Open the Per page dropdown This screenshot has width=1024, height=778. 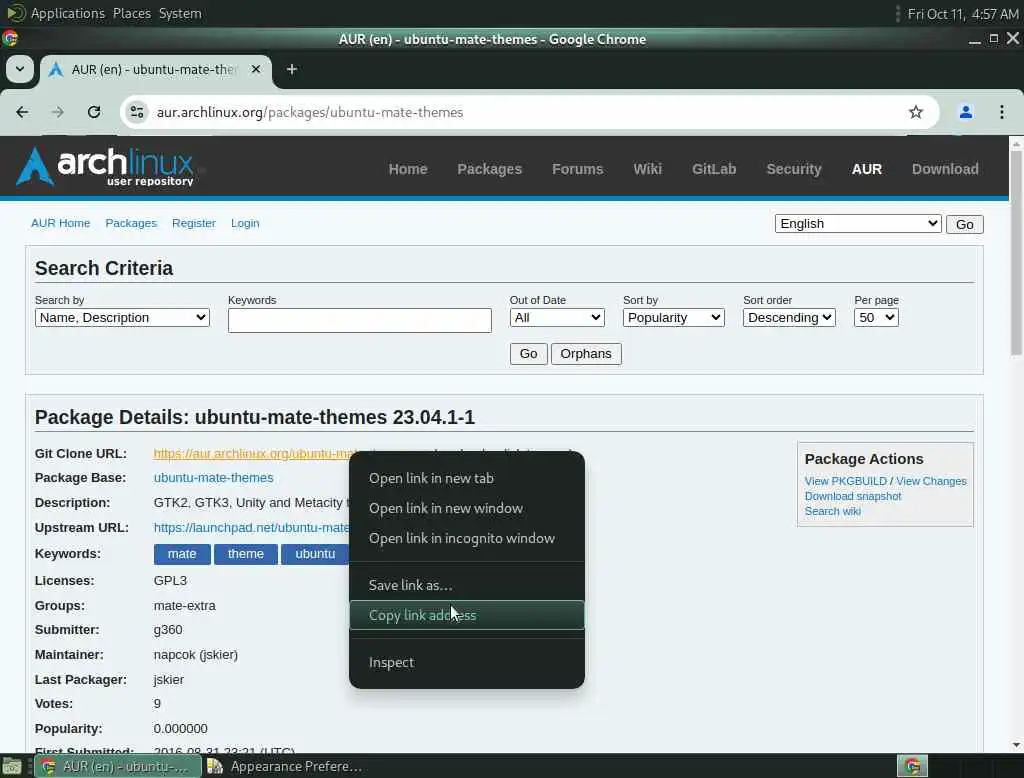tap(876, 318)
